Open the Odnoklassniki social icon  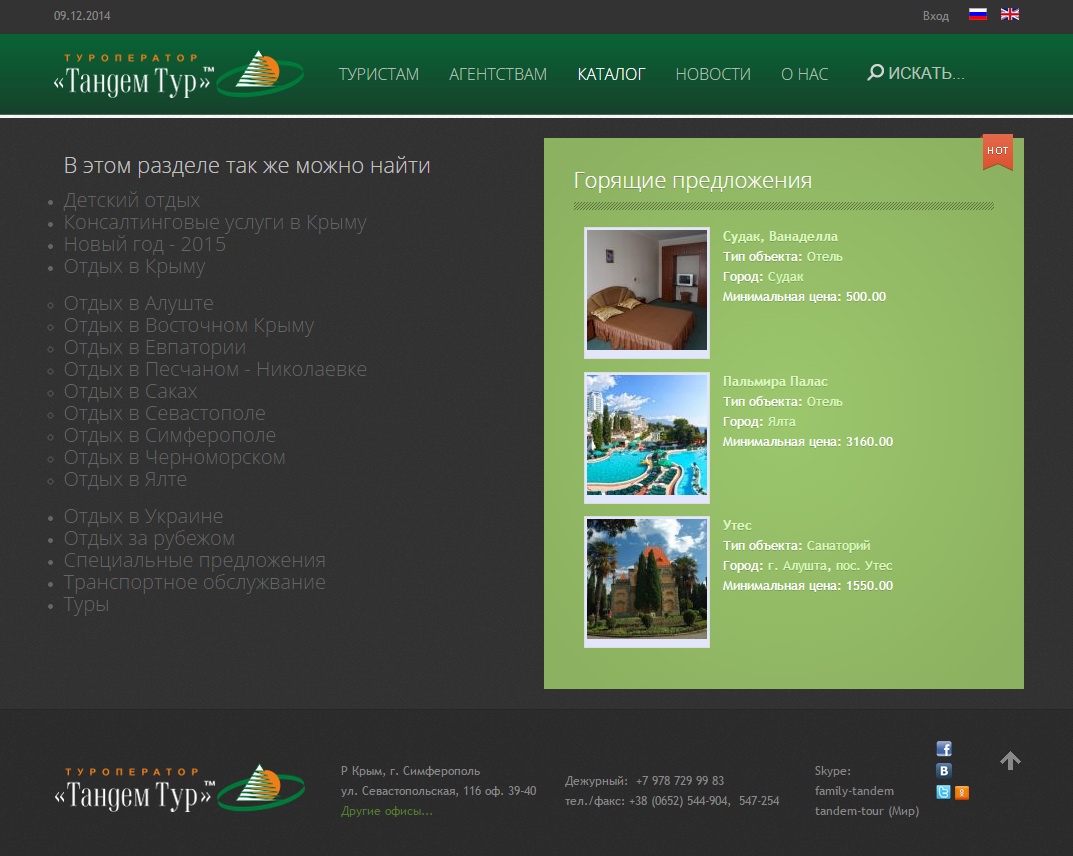coord(962,793)
